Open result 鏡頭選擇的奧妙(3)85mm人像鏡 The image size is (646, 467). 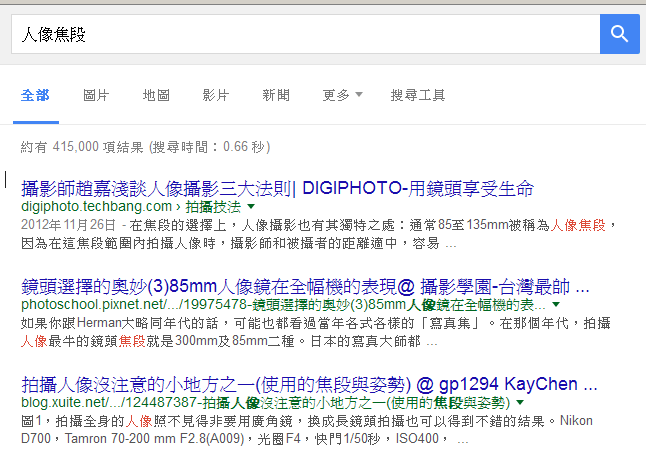pos(305,287)
